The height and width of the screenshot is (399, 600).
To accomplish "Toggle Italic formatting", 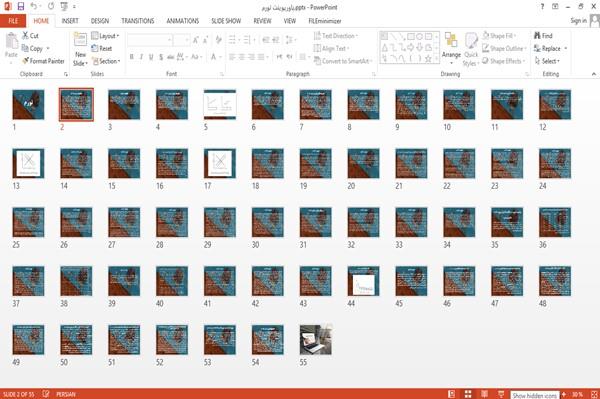I will coord(141,57).
